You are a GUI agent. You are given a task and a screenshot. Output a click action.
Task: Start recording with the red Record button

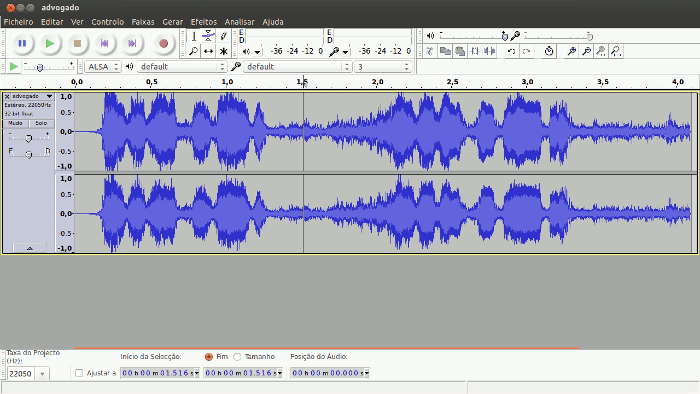coord(163,43)
